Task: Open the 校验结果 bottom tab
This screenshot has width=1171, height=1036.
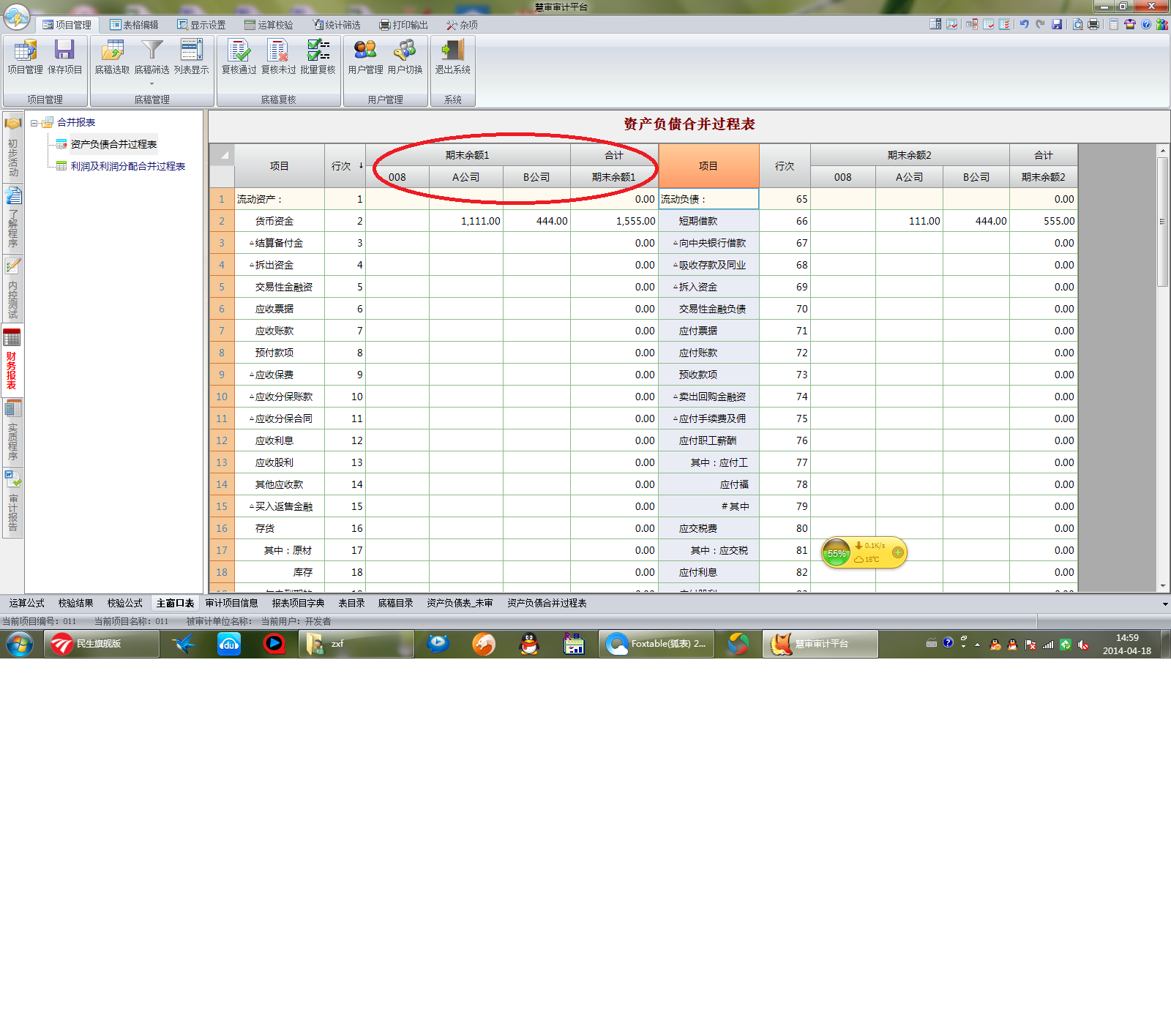Action: pyautogui.click(x=76, y=603)
